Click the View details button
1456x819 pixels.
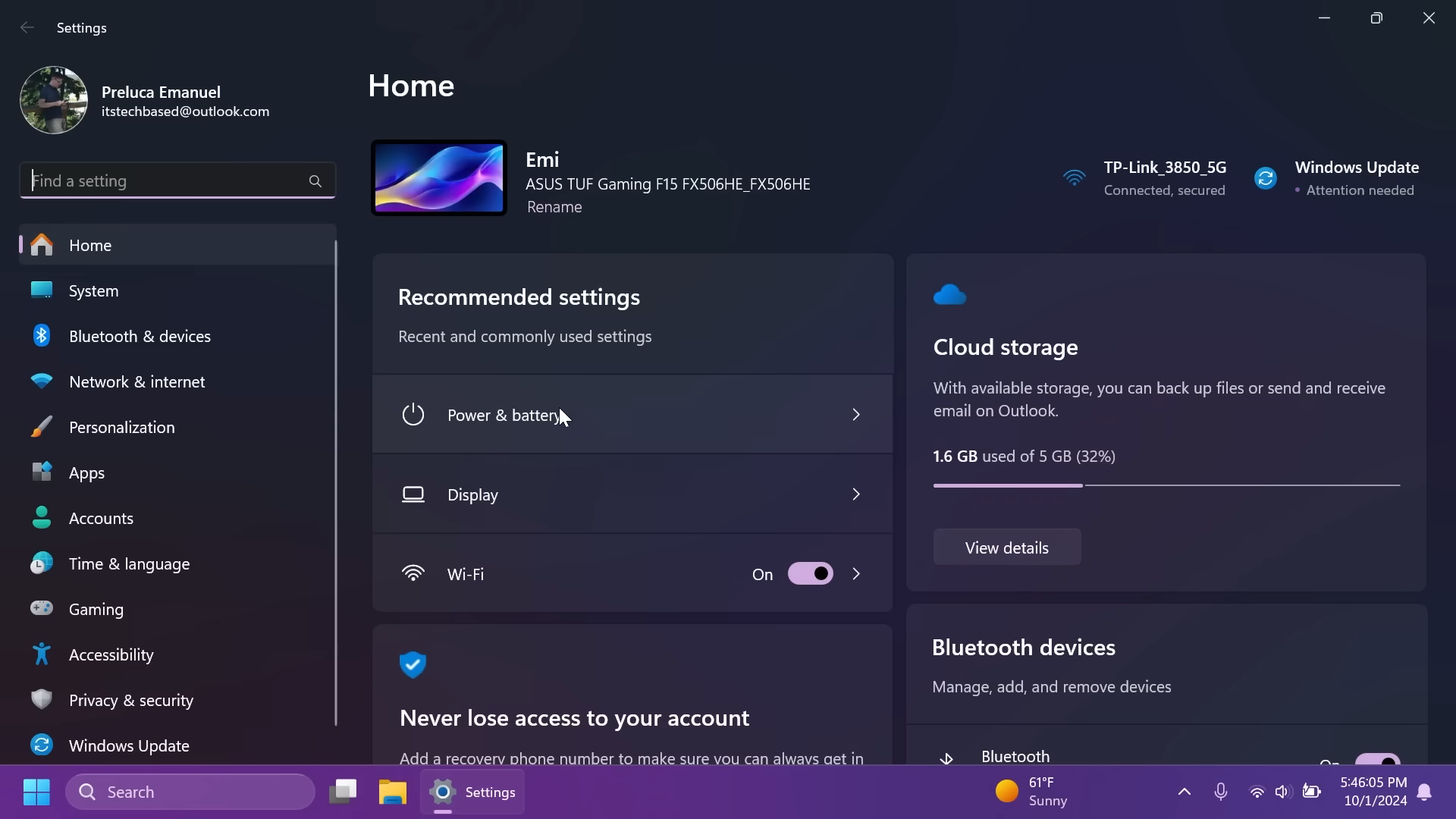(1006, 548)
